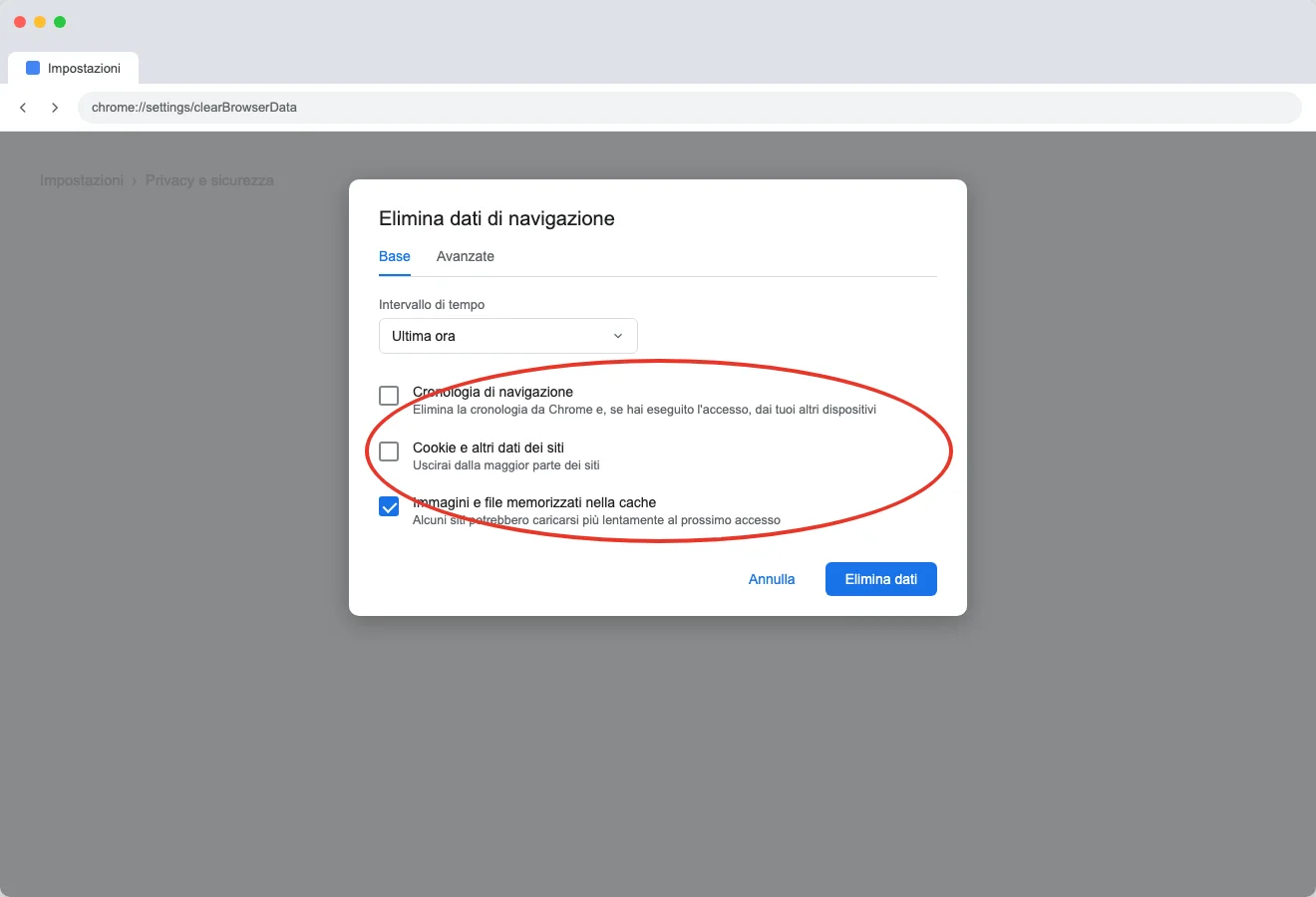Go back with the browser back arrow

tap(23, 108)
